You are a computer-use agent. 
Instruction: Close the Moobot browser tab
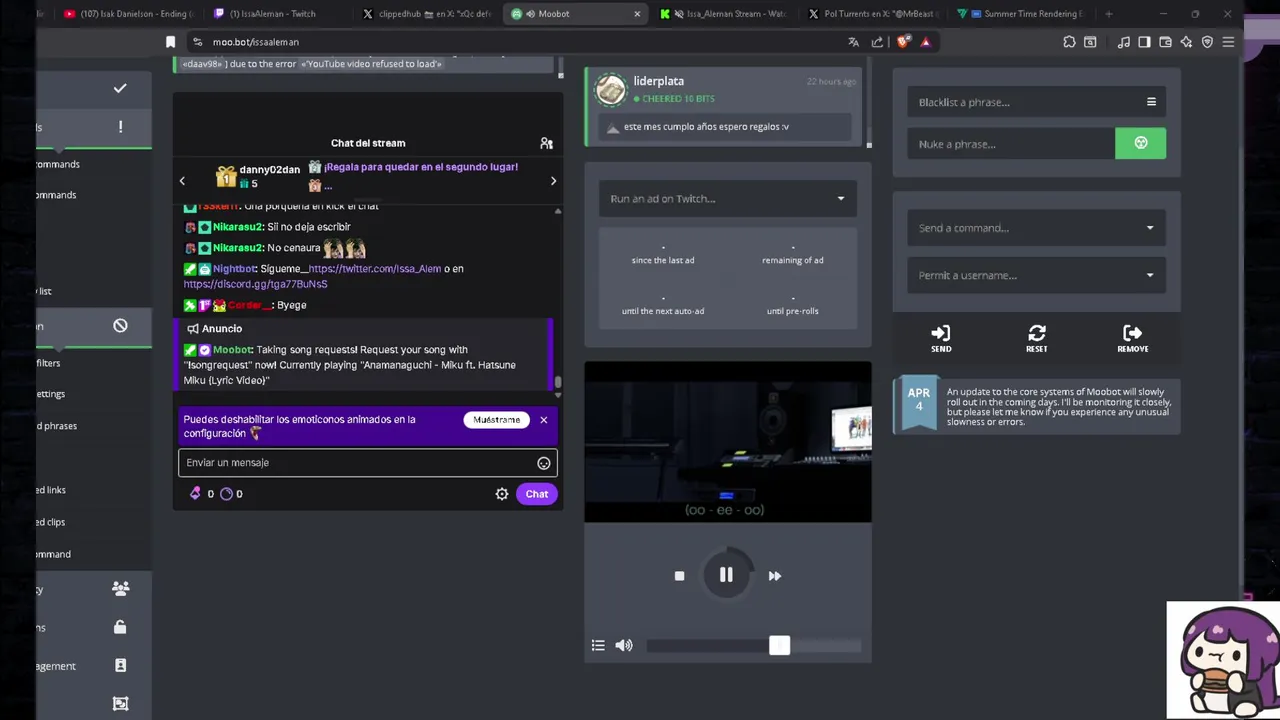637,14
